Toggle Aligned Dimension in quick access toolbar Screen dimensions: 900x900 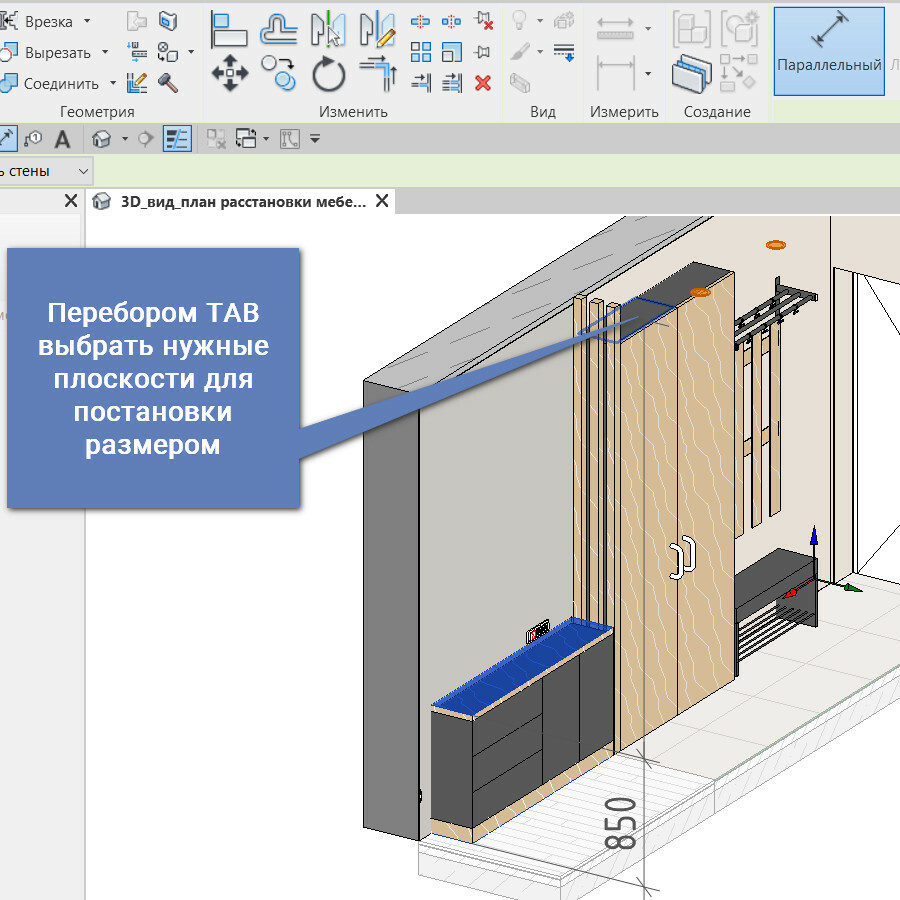pos(7,139)
